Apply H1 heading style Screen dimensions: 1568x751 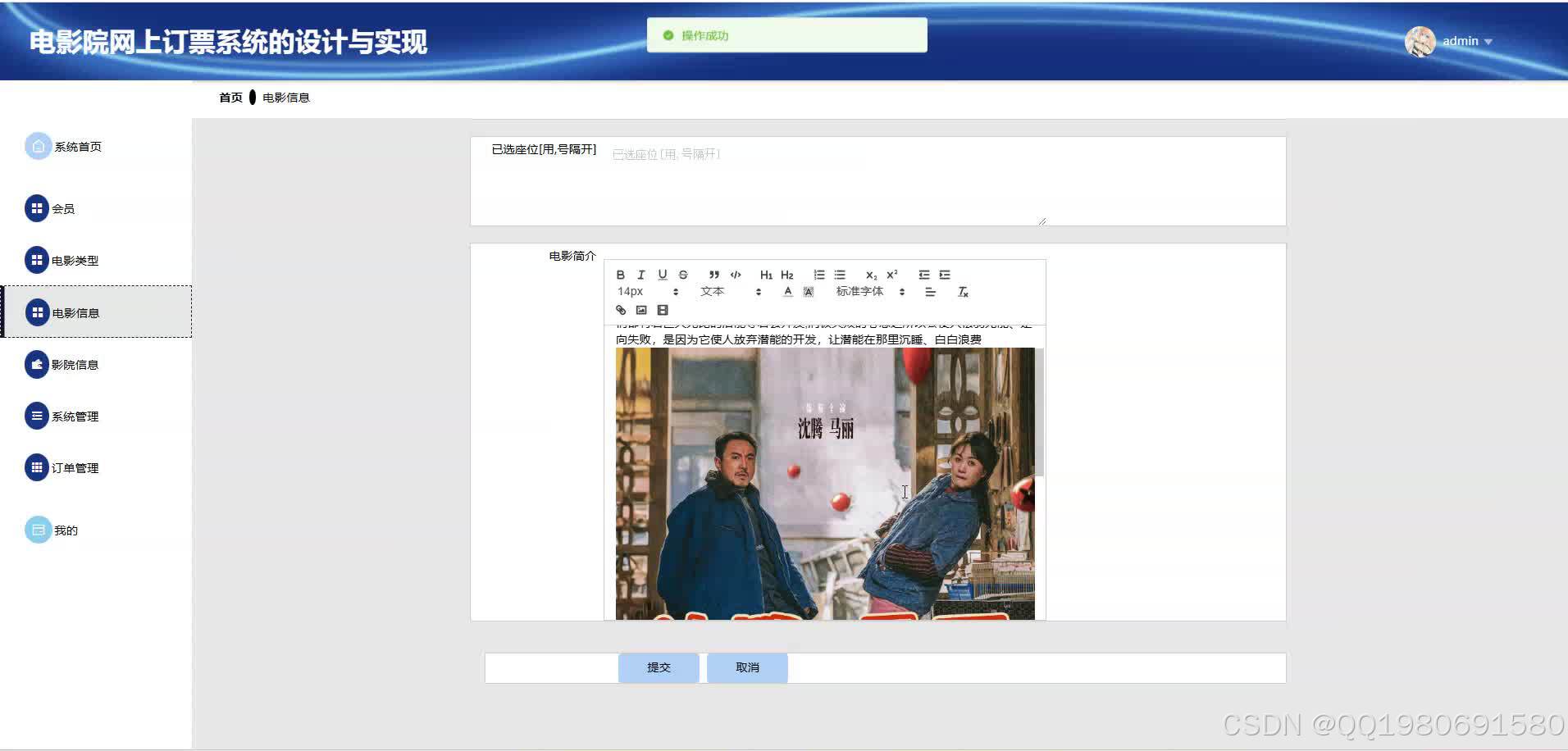[766, 275]
